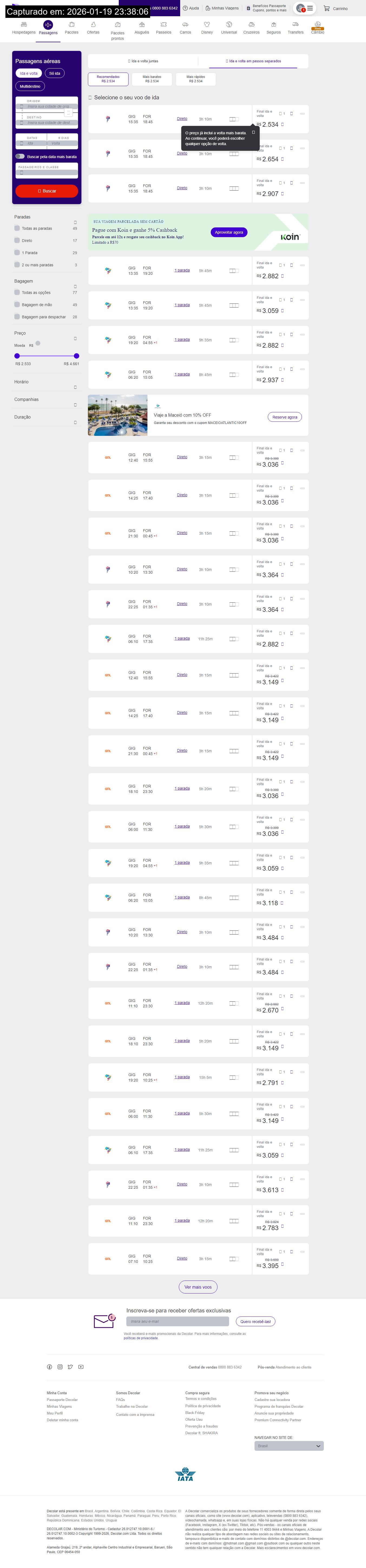Open the Navegar no site country dropdown
Viewport: 366px width, 1568px height.
coord(289,1446)
